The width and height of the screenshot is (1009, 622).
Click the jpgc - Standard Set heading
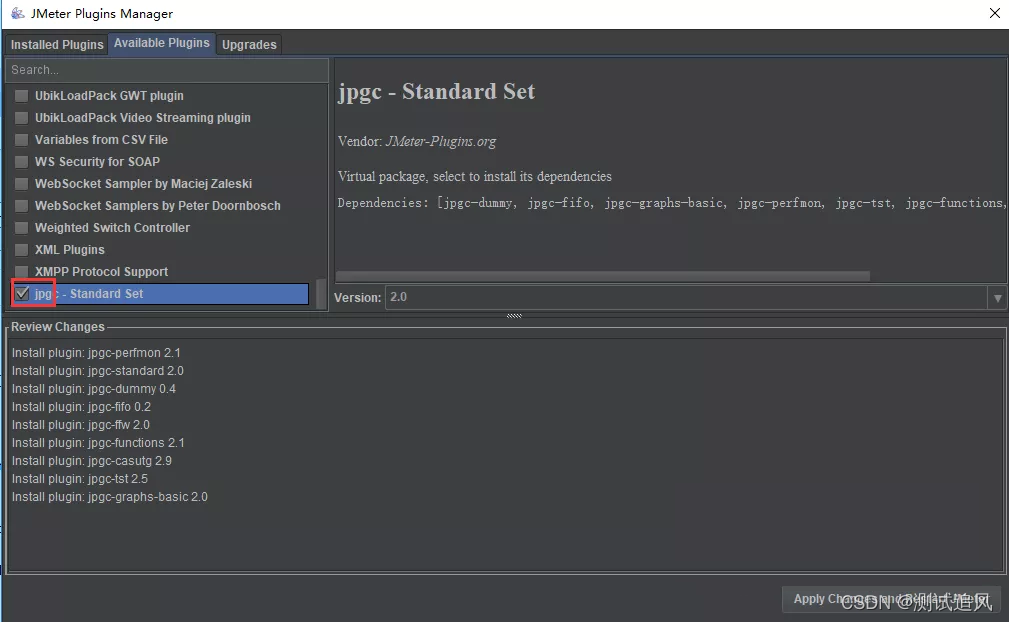(x=436, y=92)
